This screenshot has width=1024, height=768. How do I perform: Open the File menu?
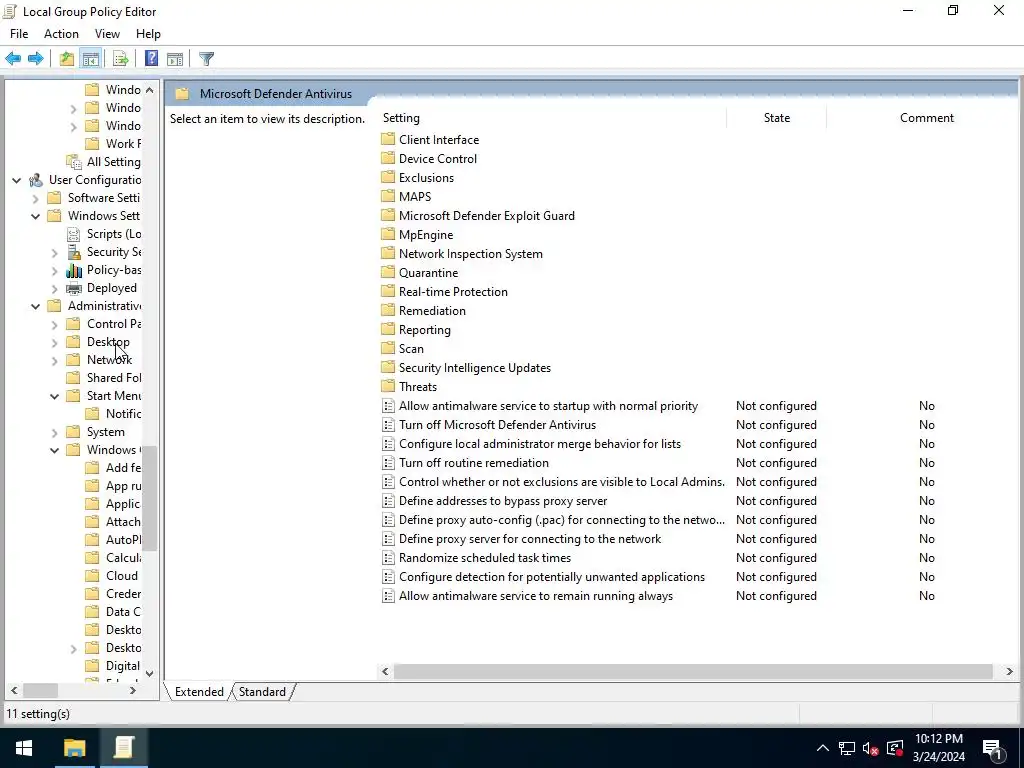[19, 34]
